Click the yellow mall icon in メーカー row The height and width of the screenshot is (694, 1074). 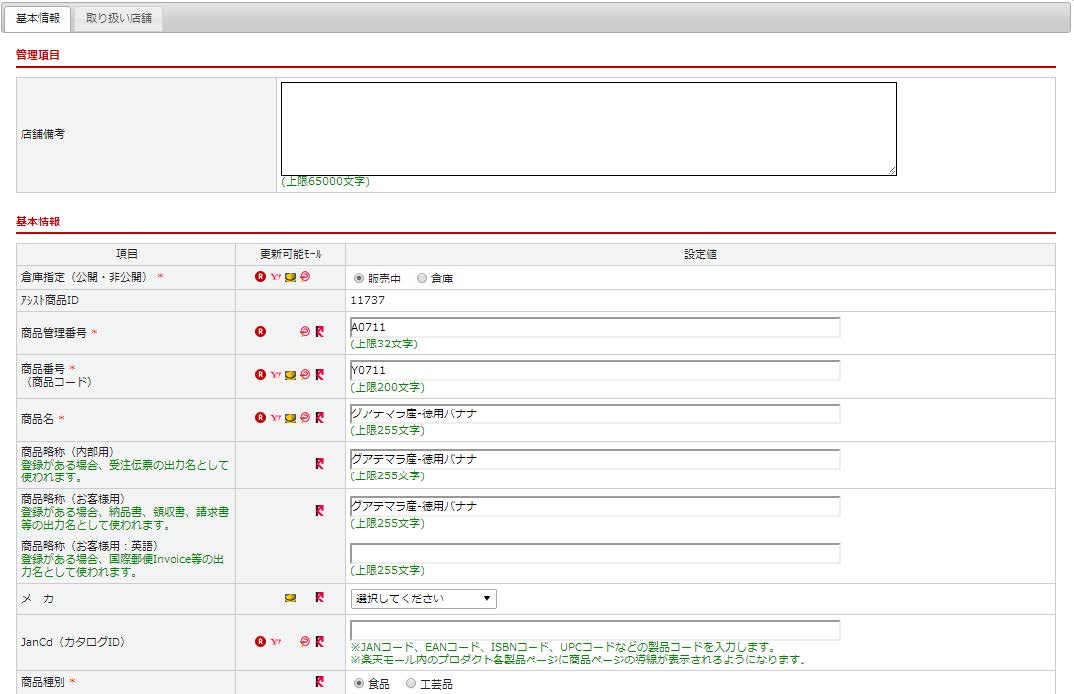(290, 598)
